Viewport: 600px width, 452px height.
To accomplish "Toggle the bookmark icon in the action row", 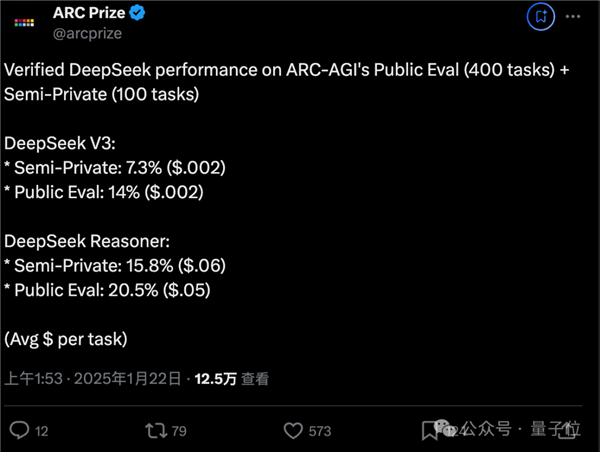I will 430,430.
